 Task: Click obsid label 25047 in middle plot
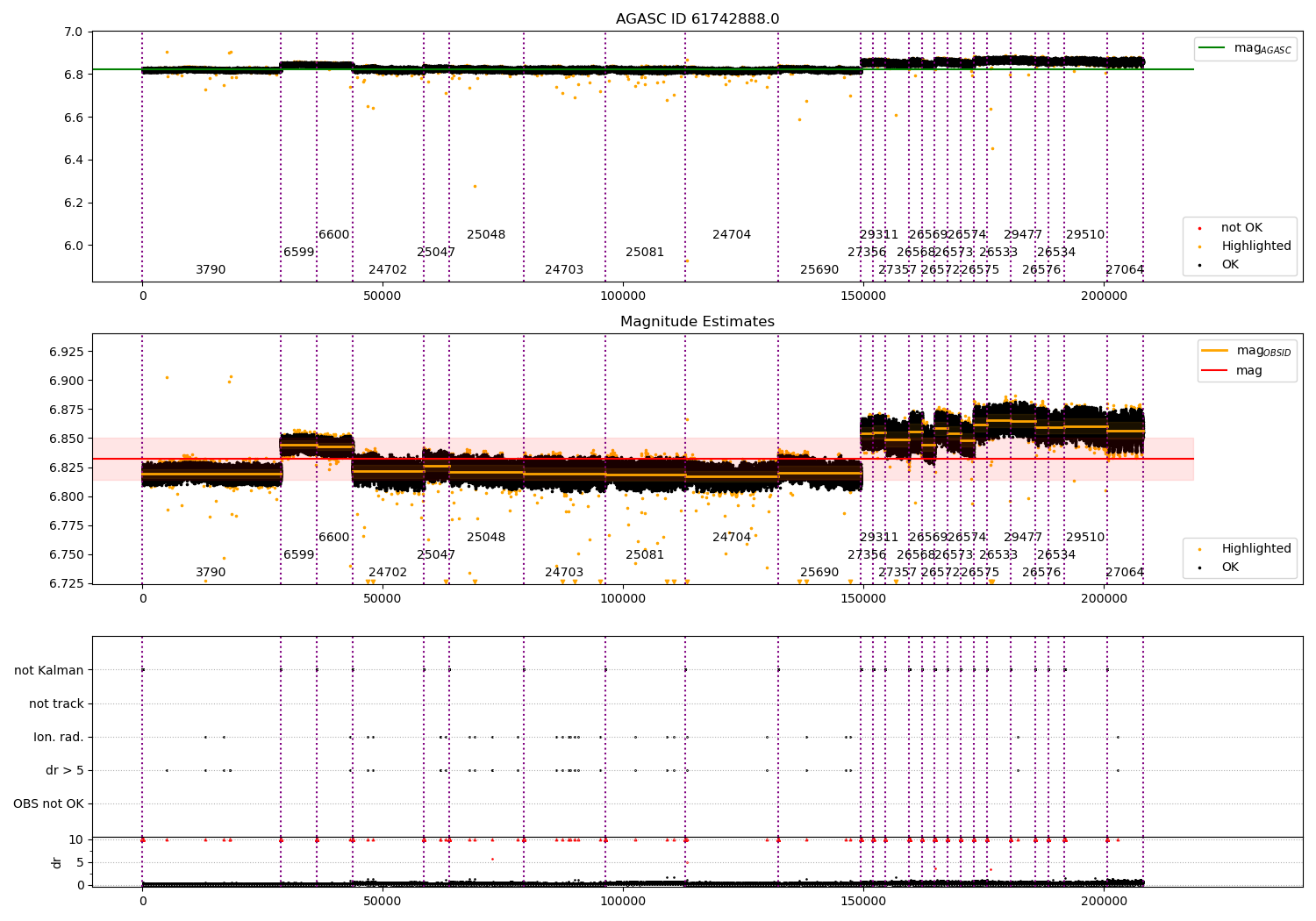pyautogui.click(x=436, y=555)
